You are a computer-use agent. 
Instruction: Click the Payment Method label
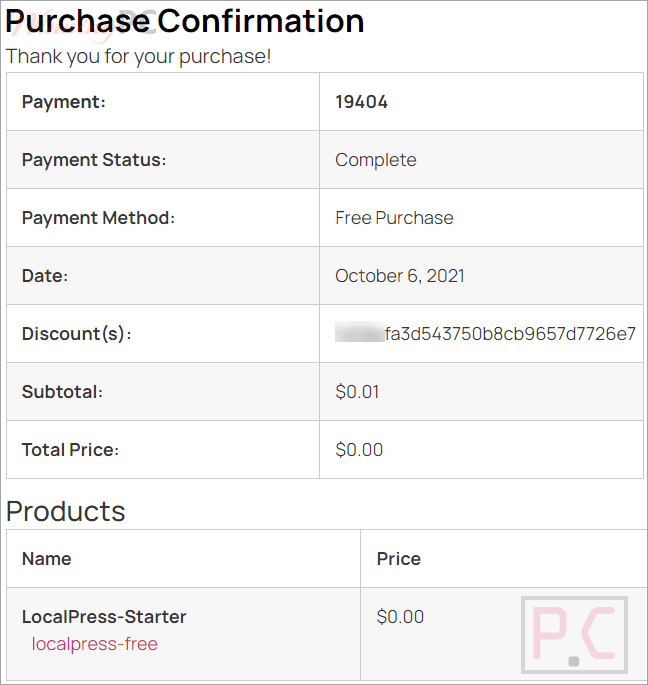98,218
